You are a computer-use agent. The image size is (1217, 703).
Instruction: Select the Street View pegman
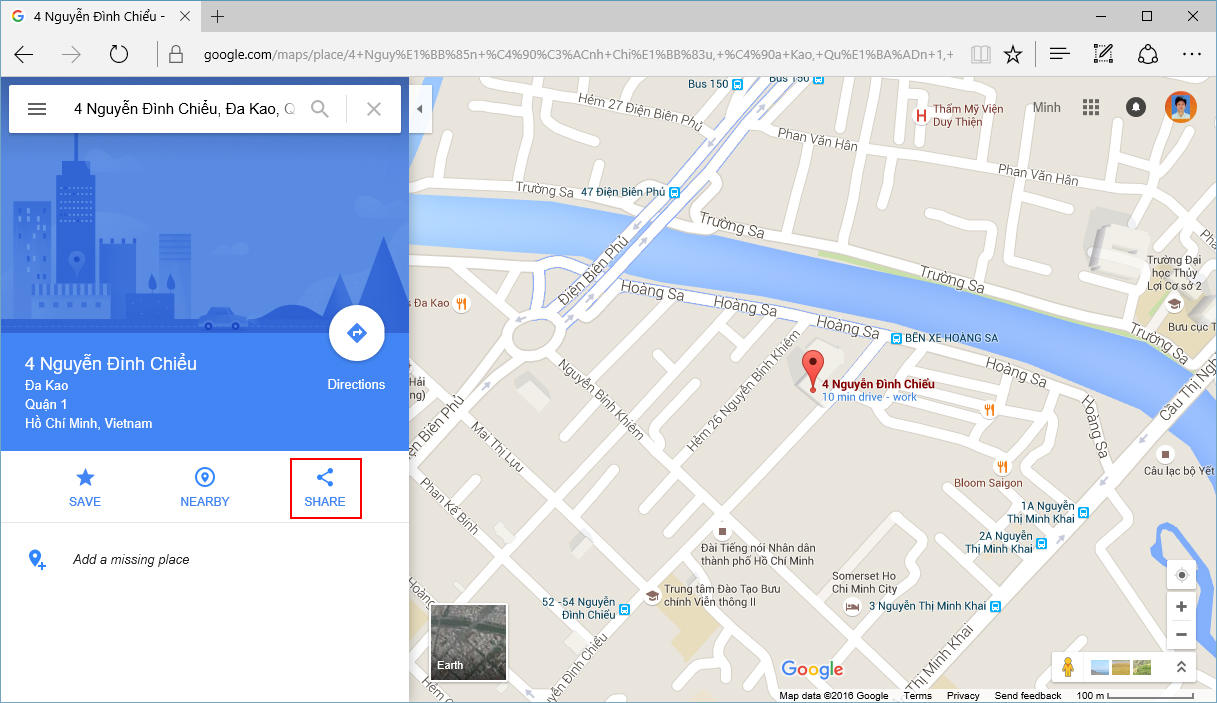pyautogui.click(x=1068, y=667)
